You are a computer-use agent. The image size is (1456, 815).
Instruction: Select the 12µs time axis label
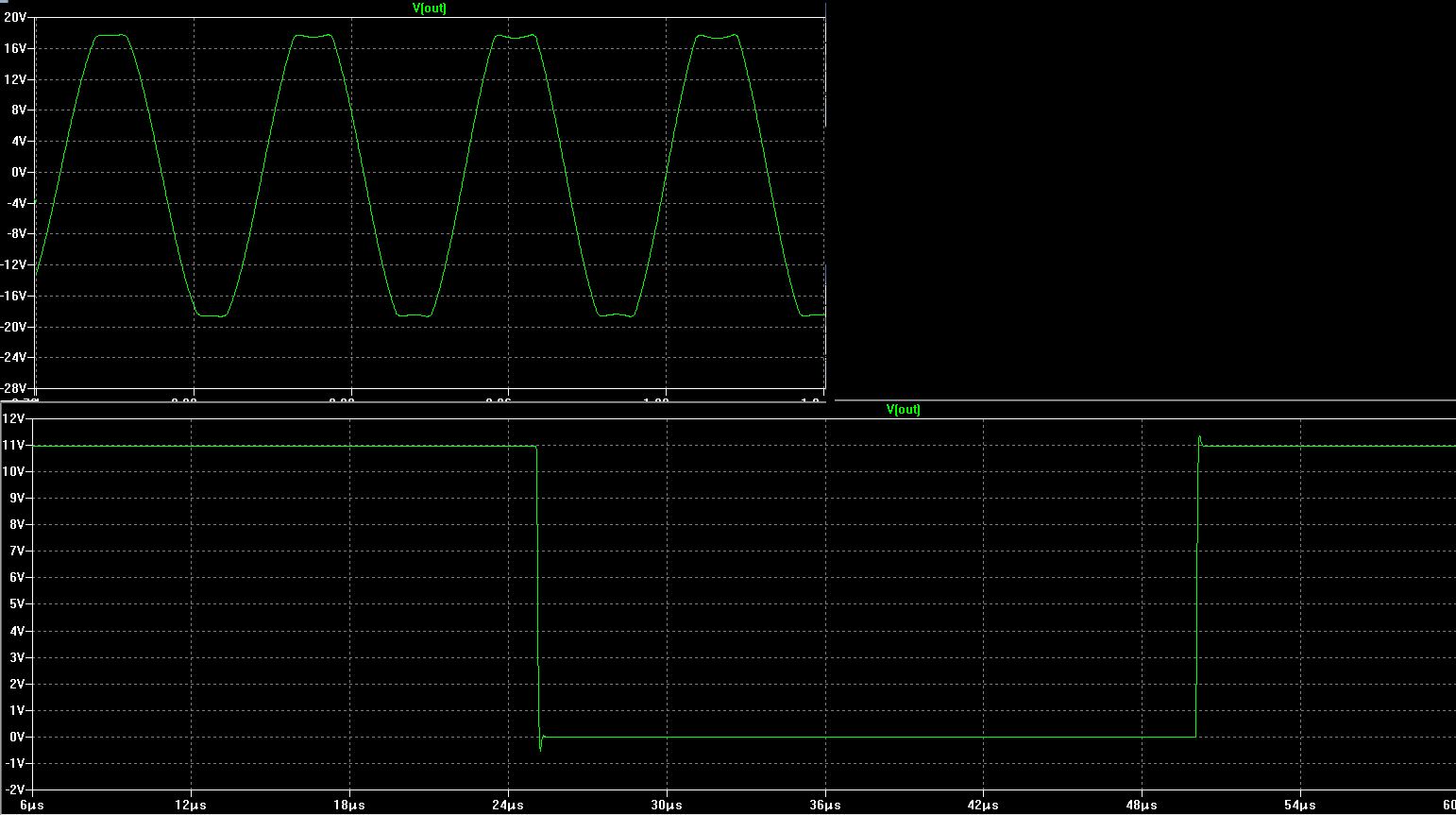tap(191, 806)
